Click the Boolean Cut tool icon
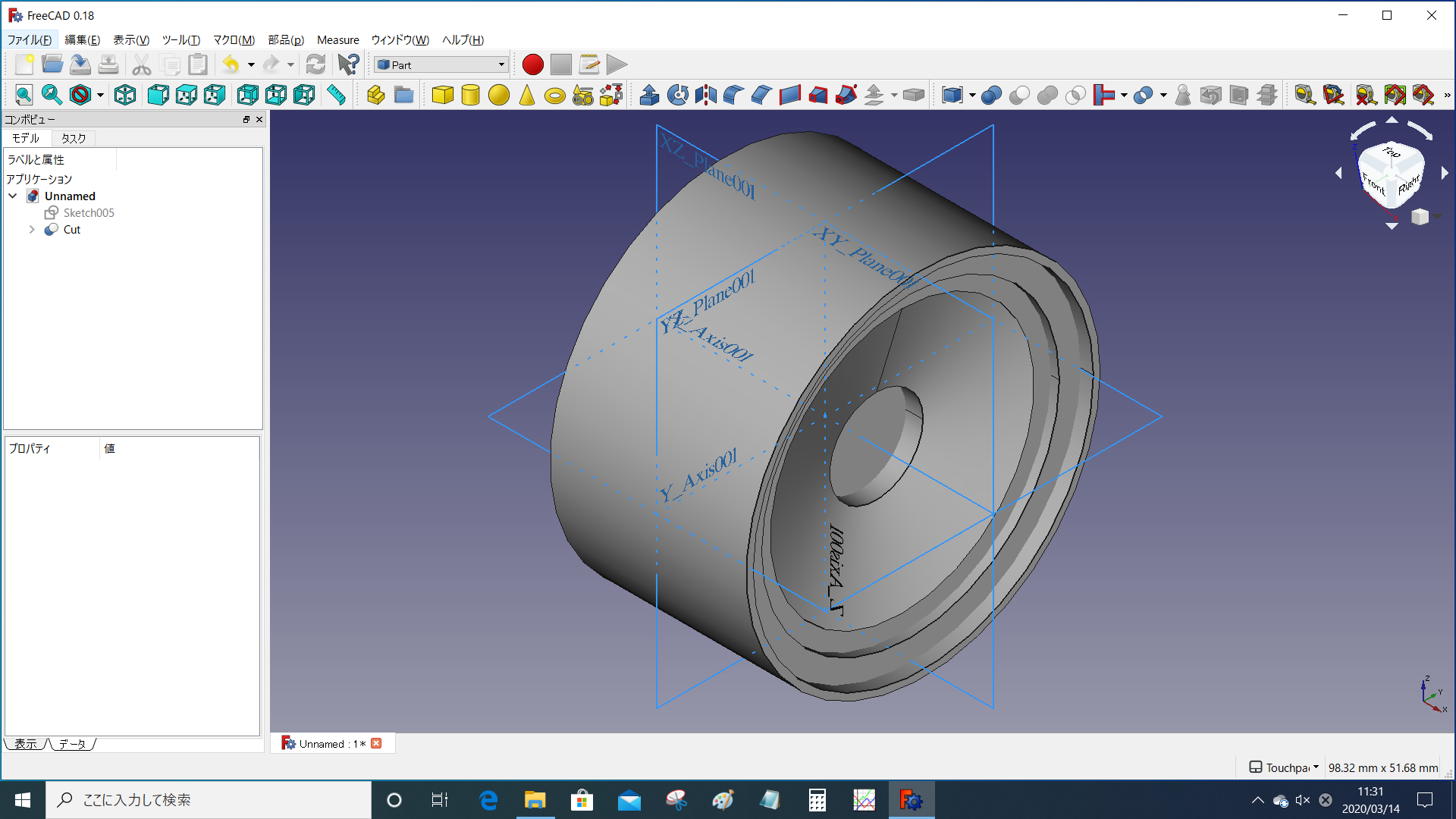The image size is (1456, 819). pos(1019,95)
